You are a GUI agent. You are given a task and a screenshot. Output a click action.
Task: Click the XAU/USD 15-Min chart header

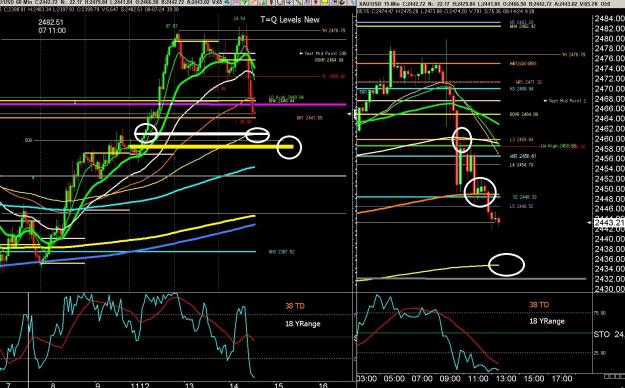point(483,4)
